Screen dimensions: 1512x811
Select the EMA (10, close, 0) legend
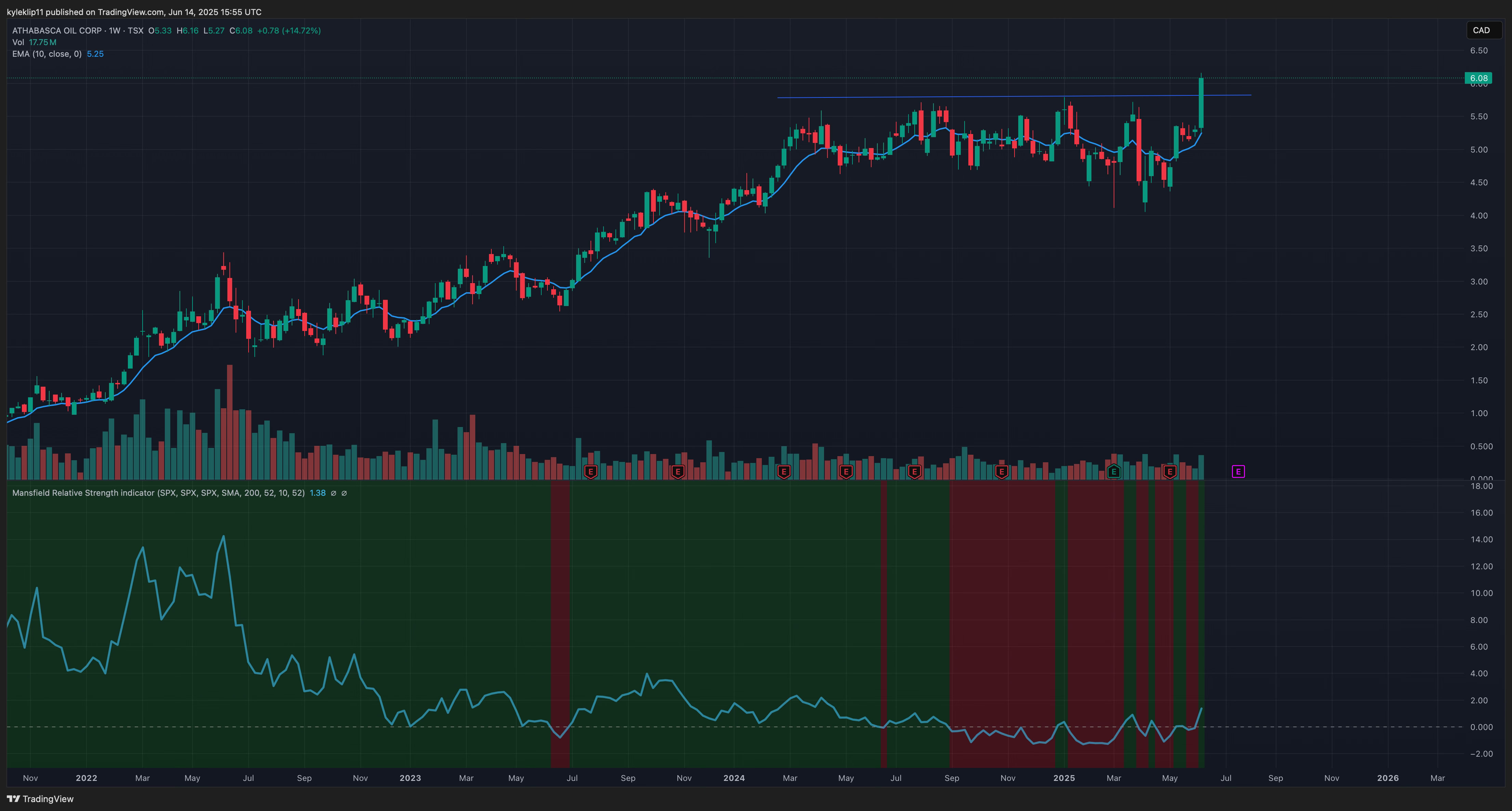tap(47, 54)
